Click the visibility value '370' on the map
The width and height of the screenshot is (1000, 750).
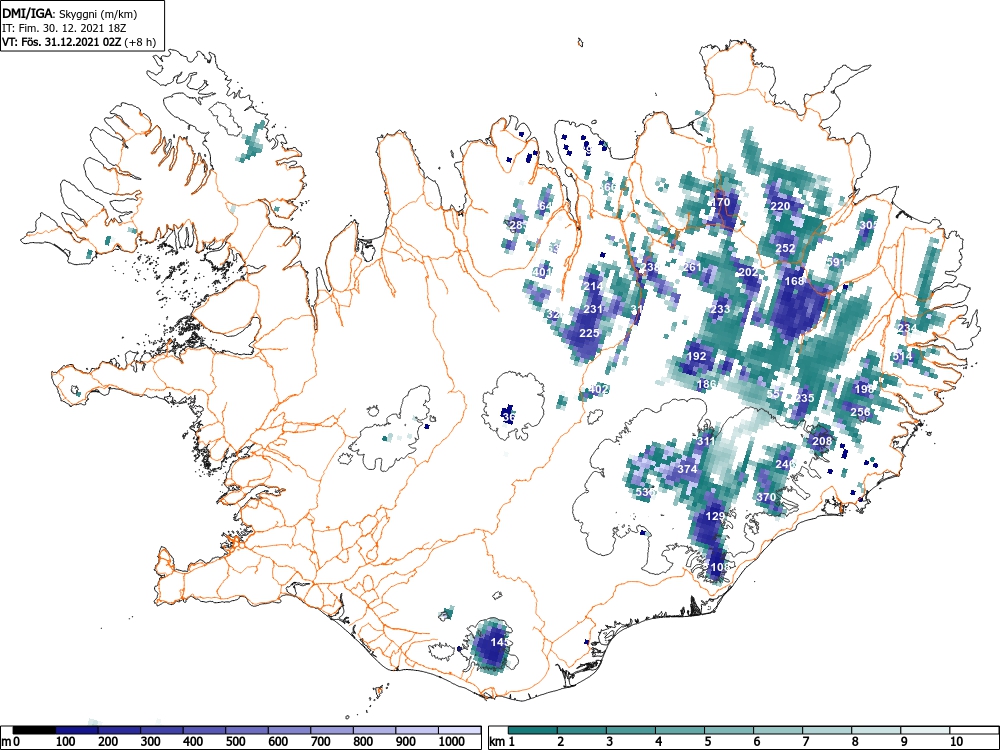coord(766,497)
